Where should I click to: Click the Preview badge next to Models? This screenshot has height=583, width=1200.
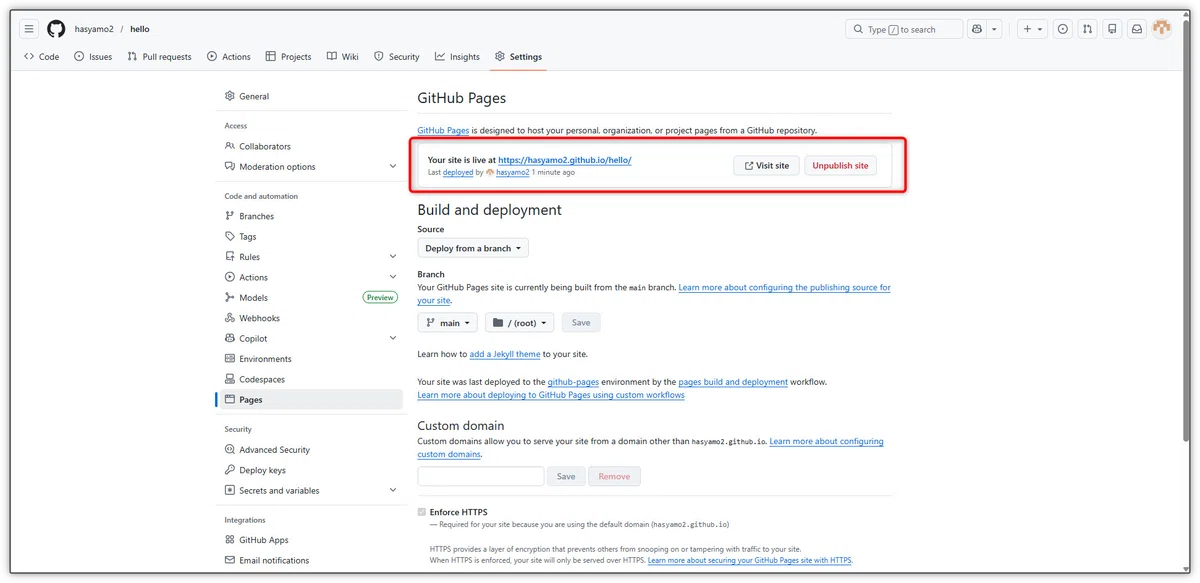pyautogui.click(x=380, y=298)
